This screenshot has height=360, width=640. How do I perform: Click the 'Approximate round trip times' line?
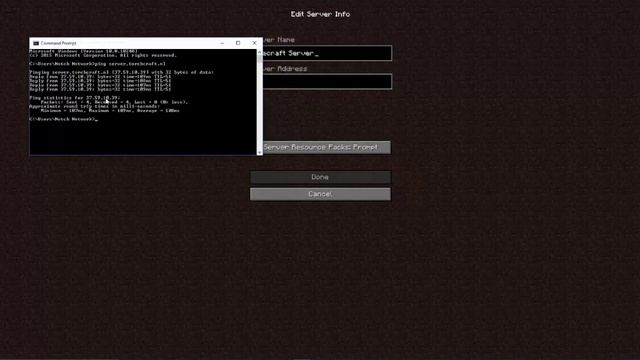(x=94, y=106)
